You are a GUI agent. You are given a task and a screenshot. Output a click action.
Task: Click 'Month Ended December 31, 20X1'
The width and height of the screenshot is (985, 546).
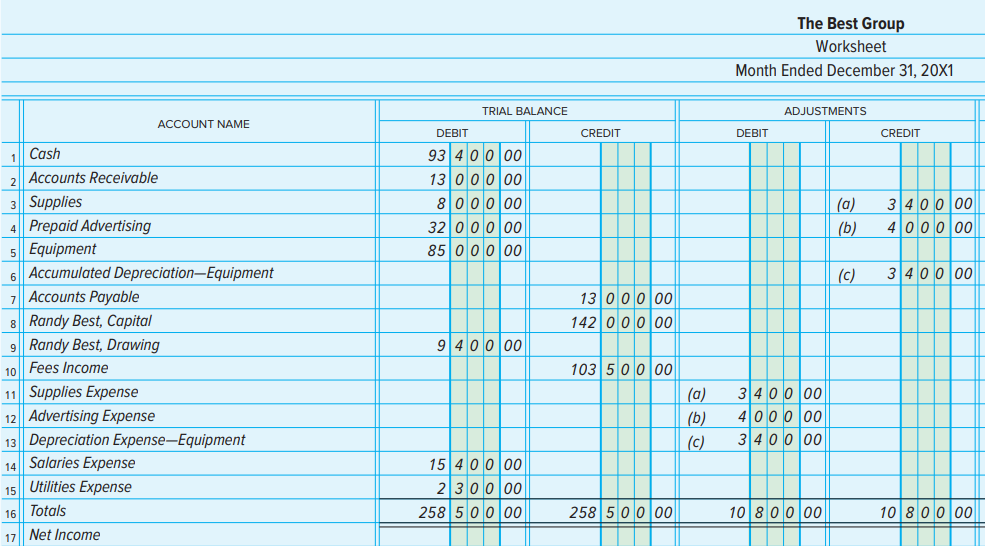(844, 70)
